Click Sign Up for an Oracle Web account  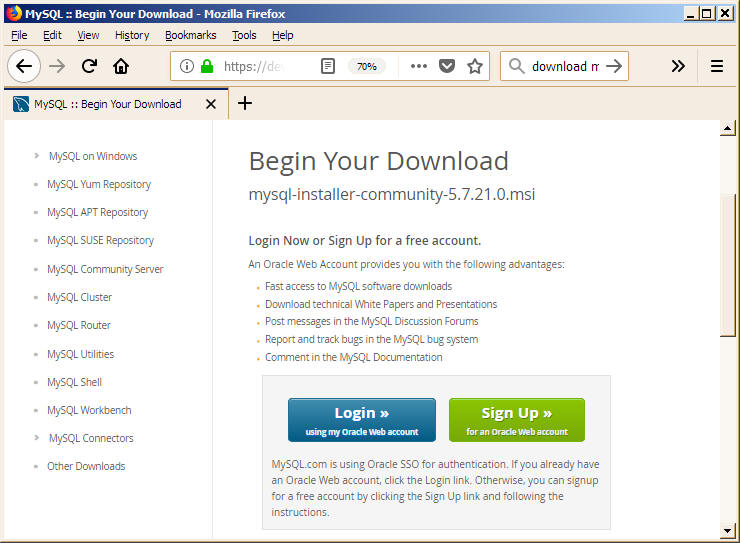(x=517, y=420)
